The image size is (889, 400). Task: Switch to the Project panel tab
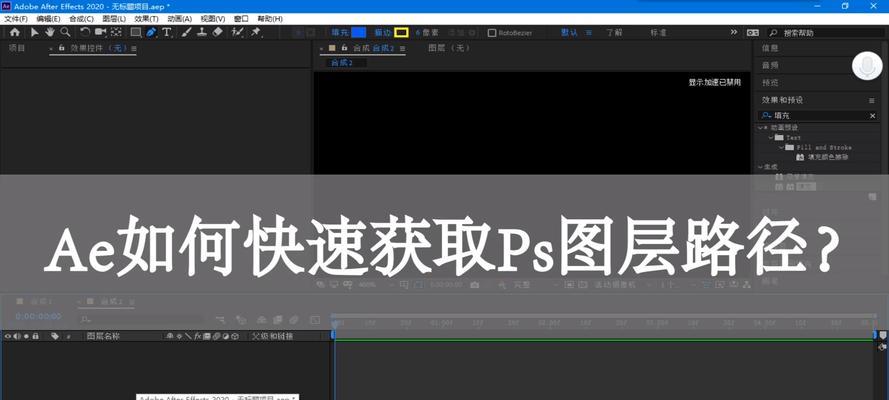17,48
